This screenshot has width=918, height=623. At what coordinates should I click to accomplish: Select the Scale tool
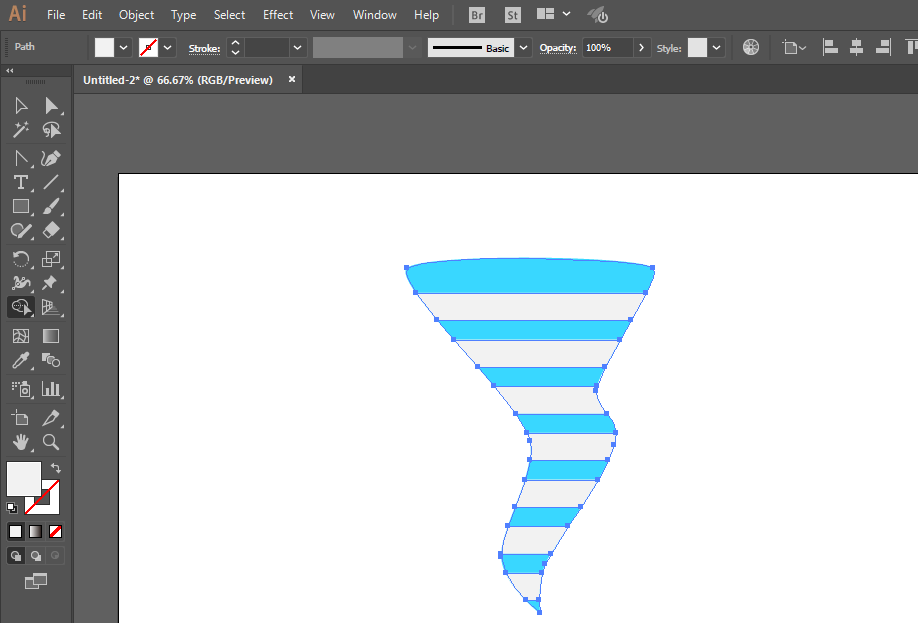51,259
